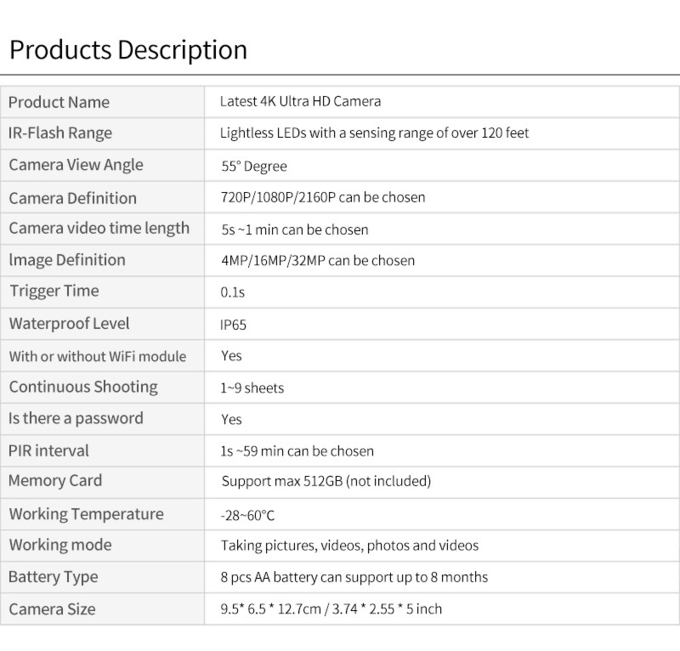Click the Latest 4K Ultra HD Camera value
The image size is (680, 651).
(300, 101)
